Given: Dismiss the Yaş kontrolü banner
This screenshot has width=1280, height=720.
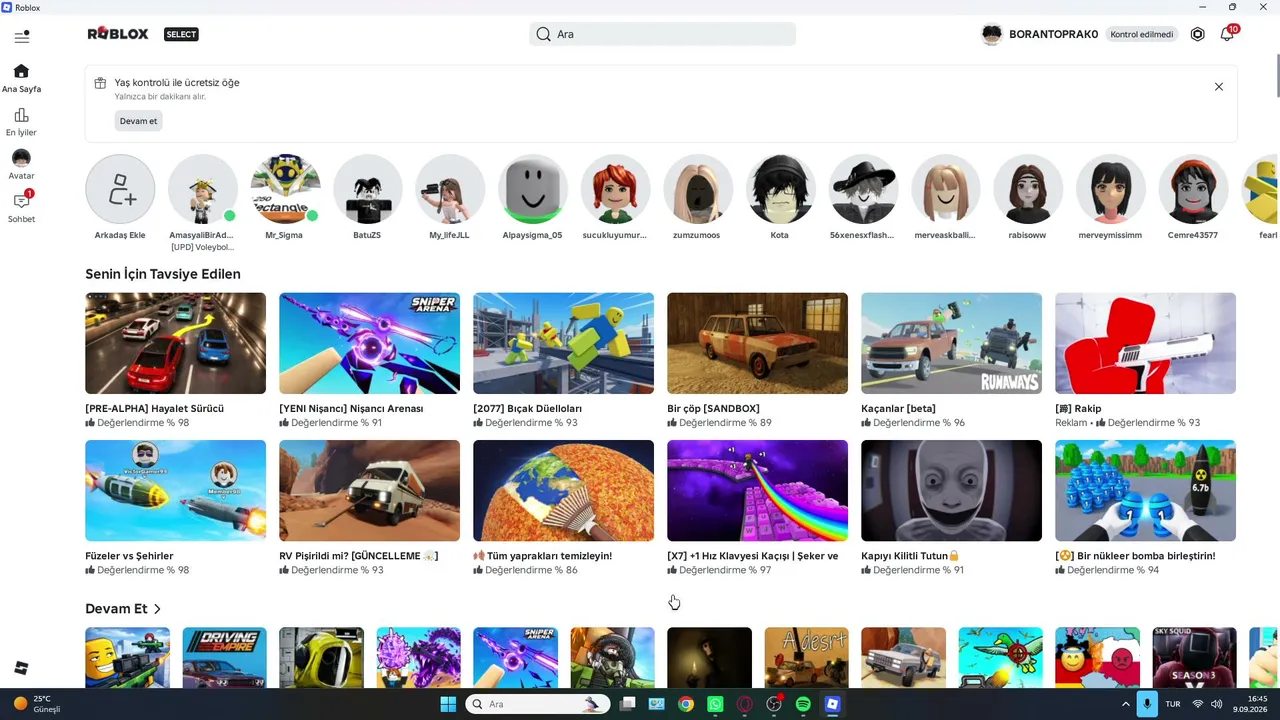Looking at the screenshot, I should pyautogui.click(x=1219, y=87).
